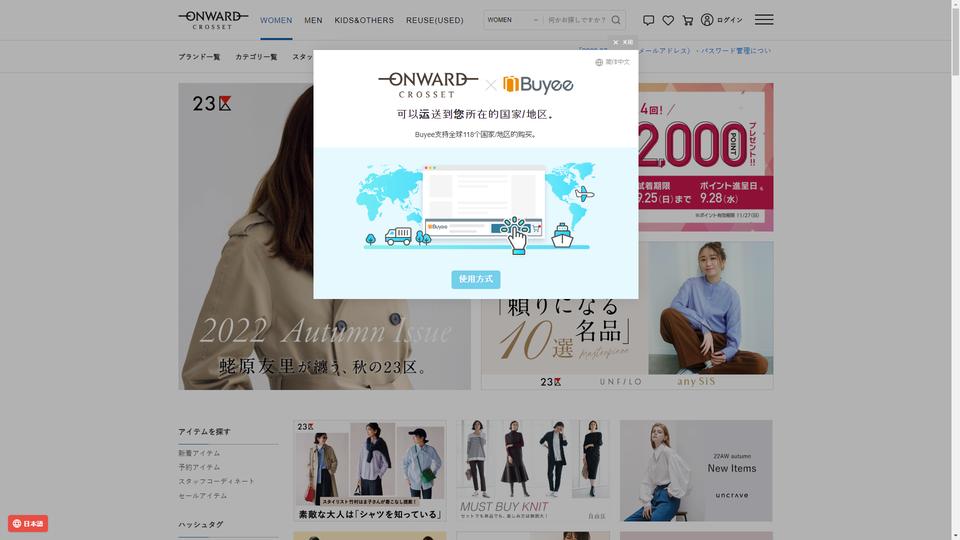
Task: Click the user account icon
Action: (707, 20)
